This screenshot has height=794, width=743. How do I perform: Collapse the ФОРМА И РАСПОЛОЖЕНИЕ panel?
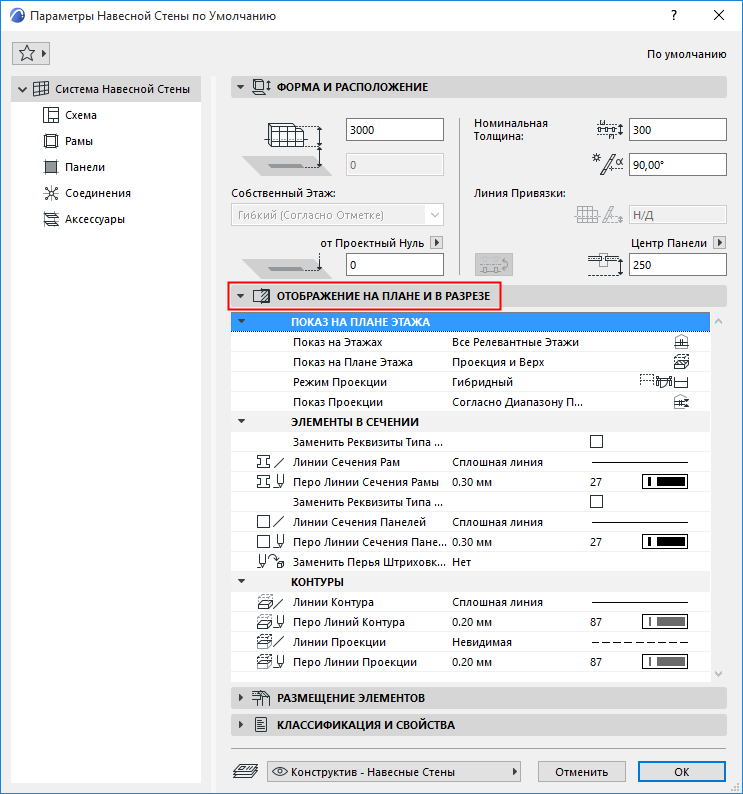[x=240, y=87]
